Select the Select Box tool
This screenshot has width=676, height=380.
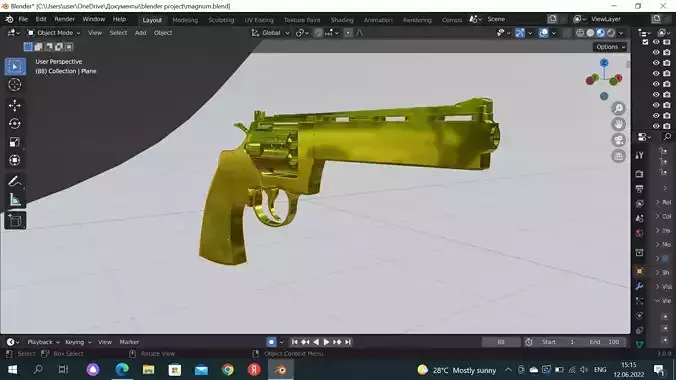(x=15, y=67)
